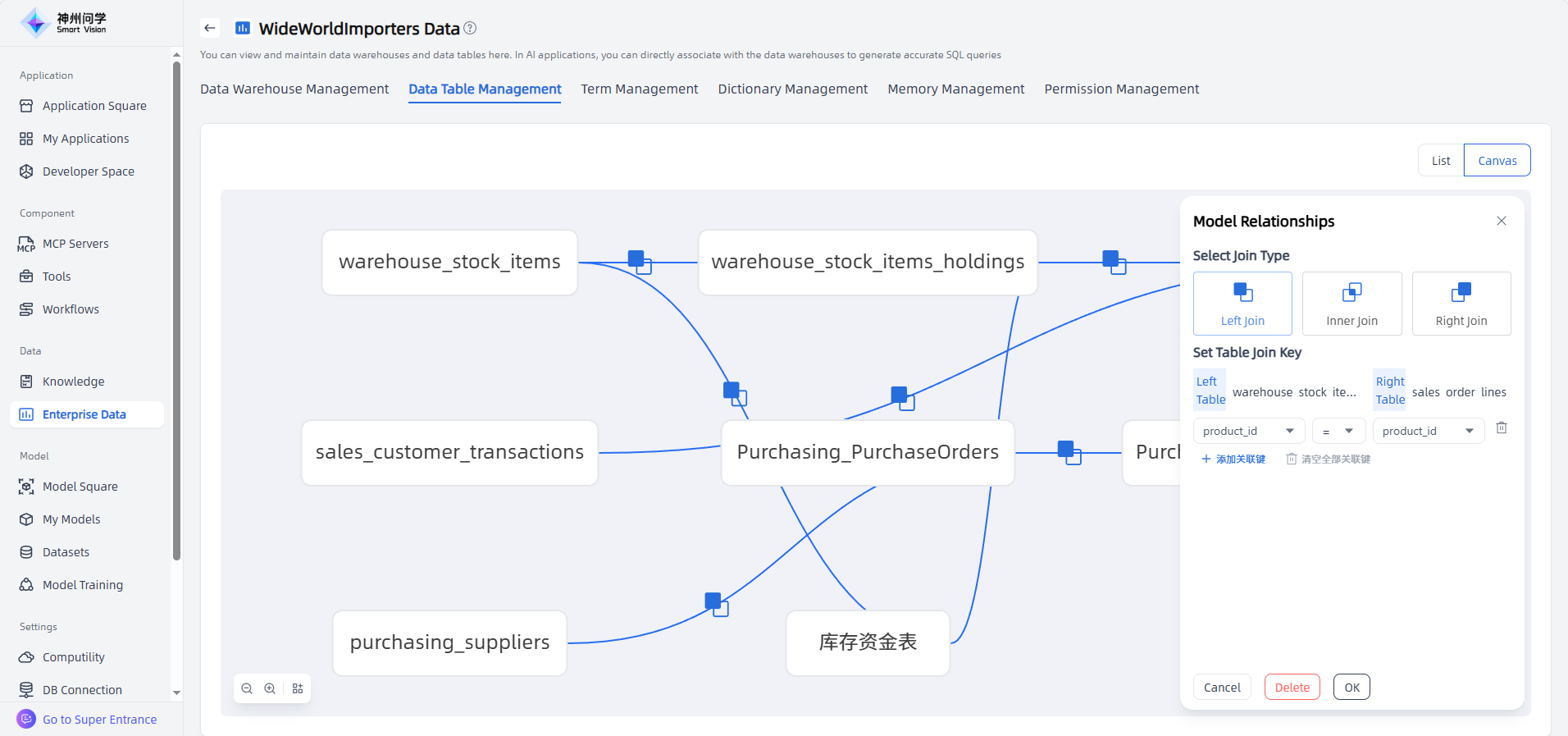Screen dimensions: 1568x736
Task: Click the 添加关联键 add key link
Action: pyautogui.click(x=1233, y=459)
